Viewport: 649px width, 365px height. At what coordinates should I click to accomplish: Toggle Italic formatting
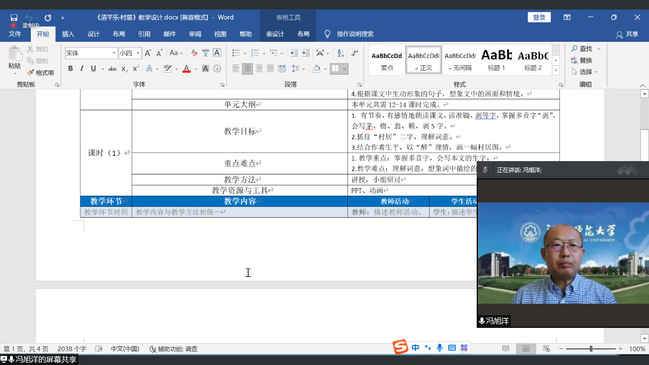pyautogui.click(x=82, y=69)
